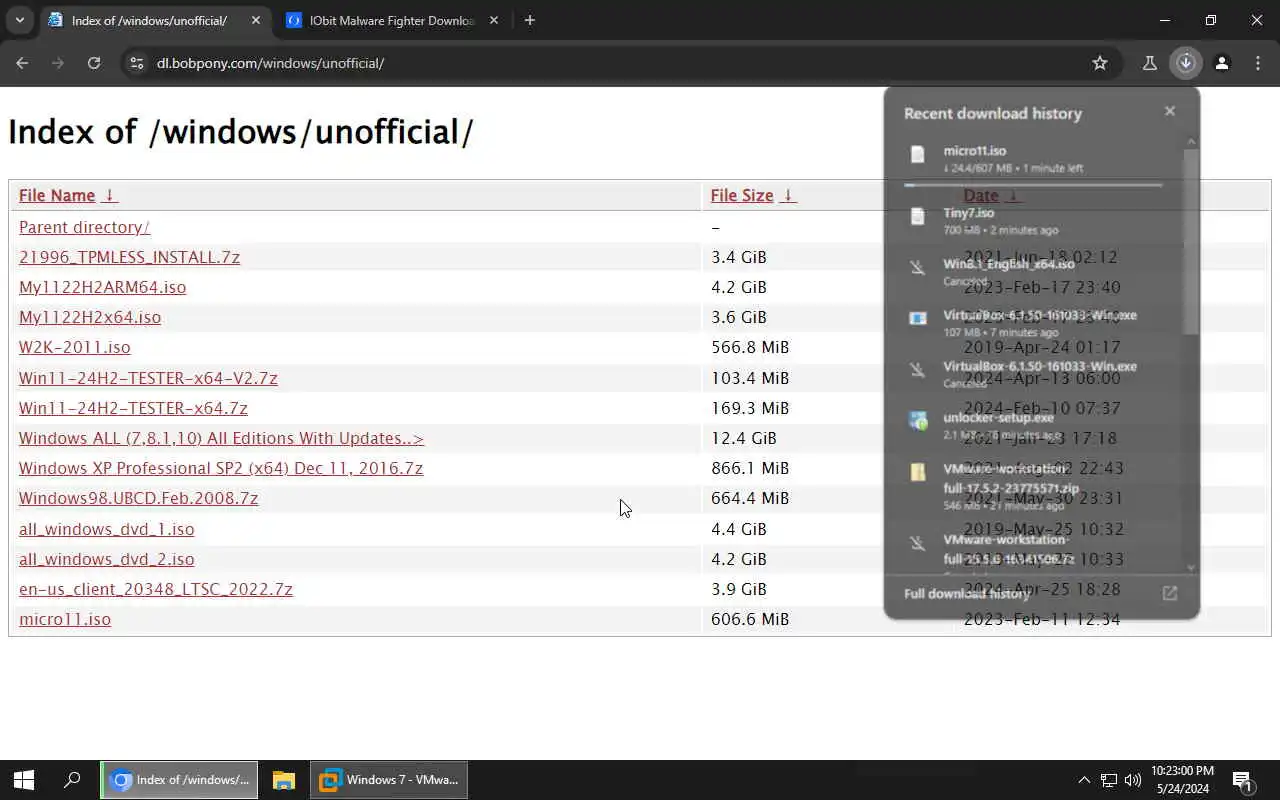Close the IObit Malware Fighter tab

pos(494,20)
